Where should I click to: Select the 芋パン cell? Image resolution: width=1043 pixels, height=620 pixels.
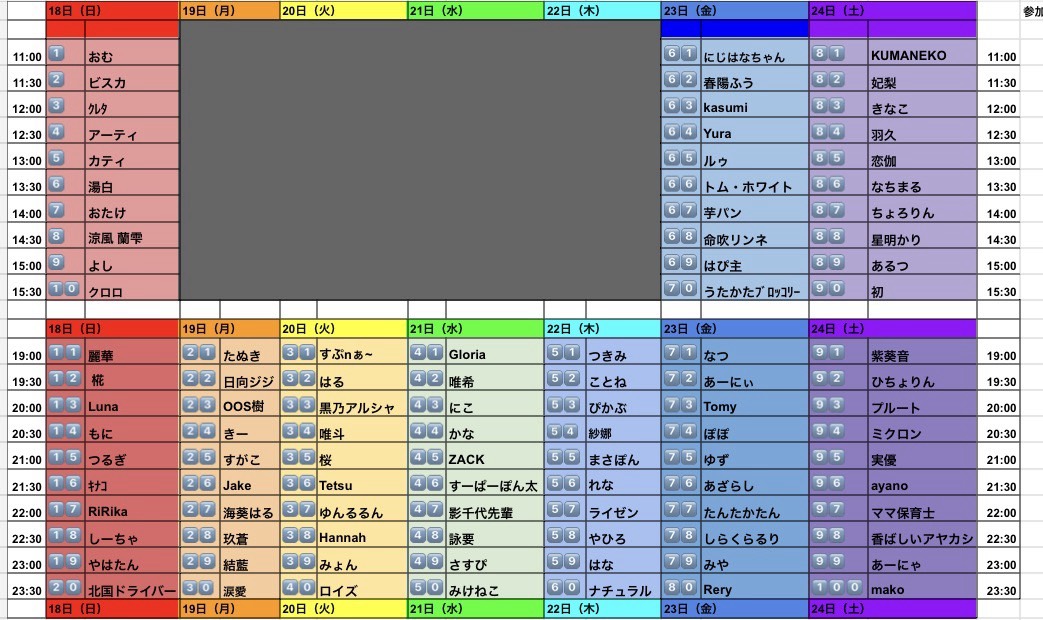[x=754, y=209]
